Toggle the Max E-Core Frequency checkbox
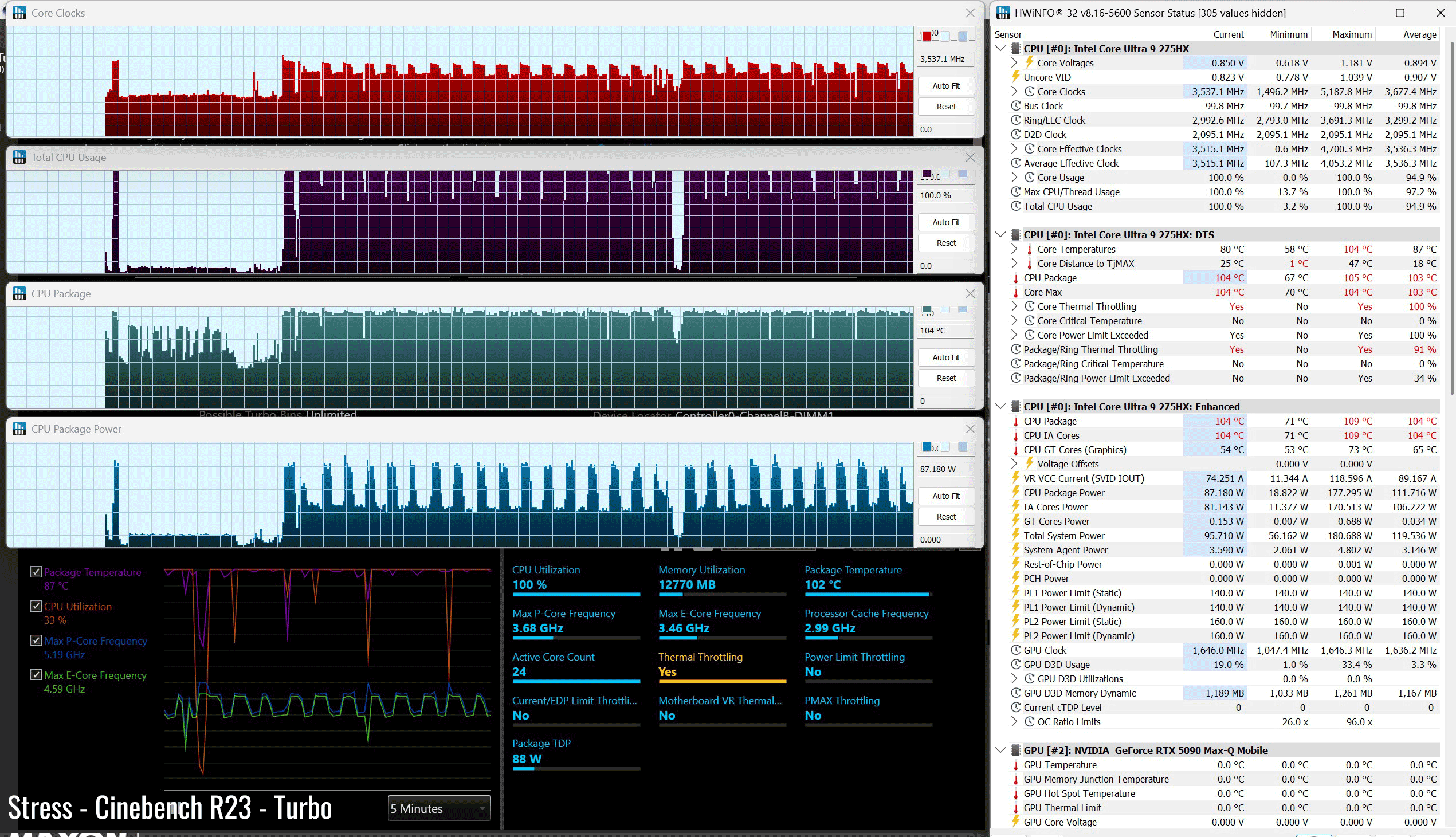This screenshot has width=1456, height=837. [36, 675]
